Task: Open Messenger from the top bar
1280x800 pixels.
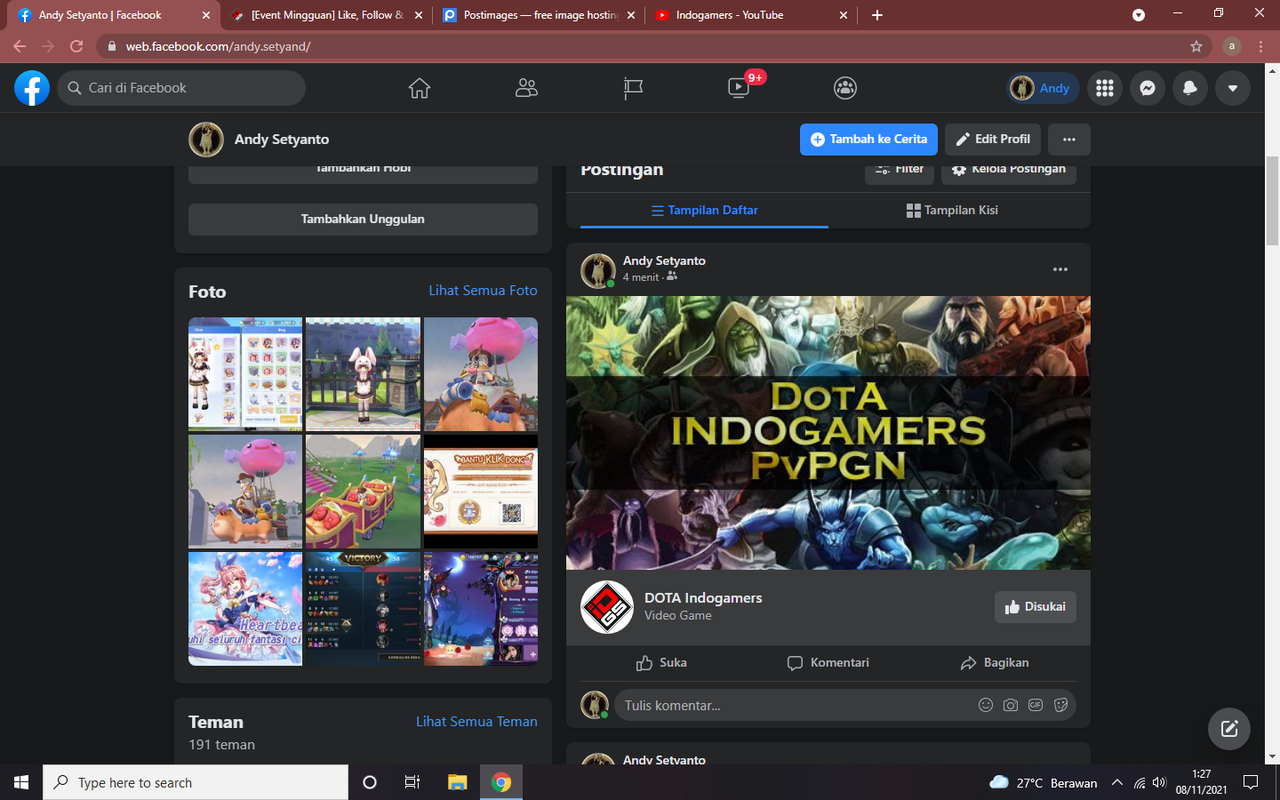Action: tap(1147, 88)
